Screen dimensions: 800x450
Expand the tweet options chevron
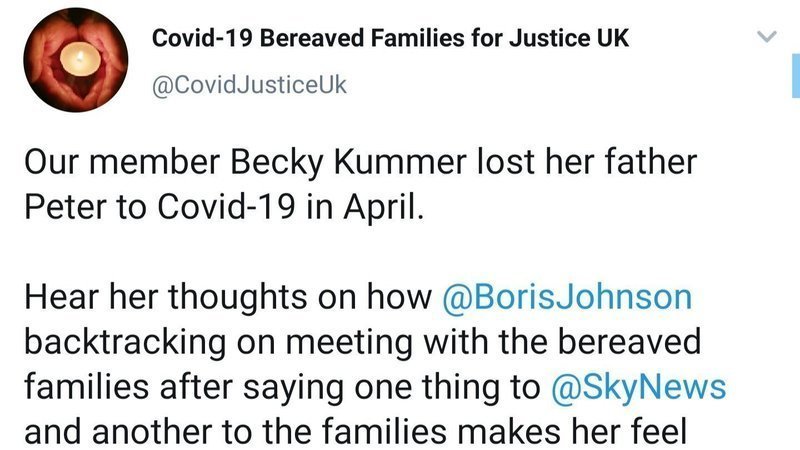765,37
